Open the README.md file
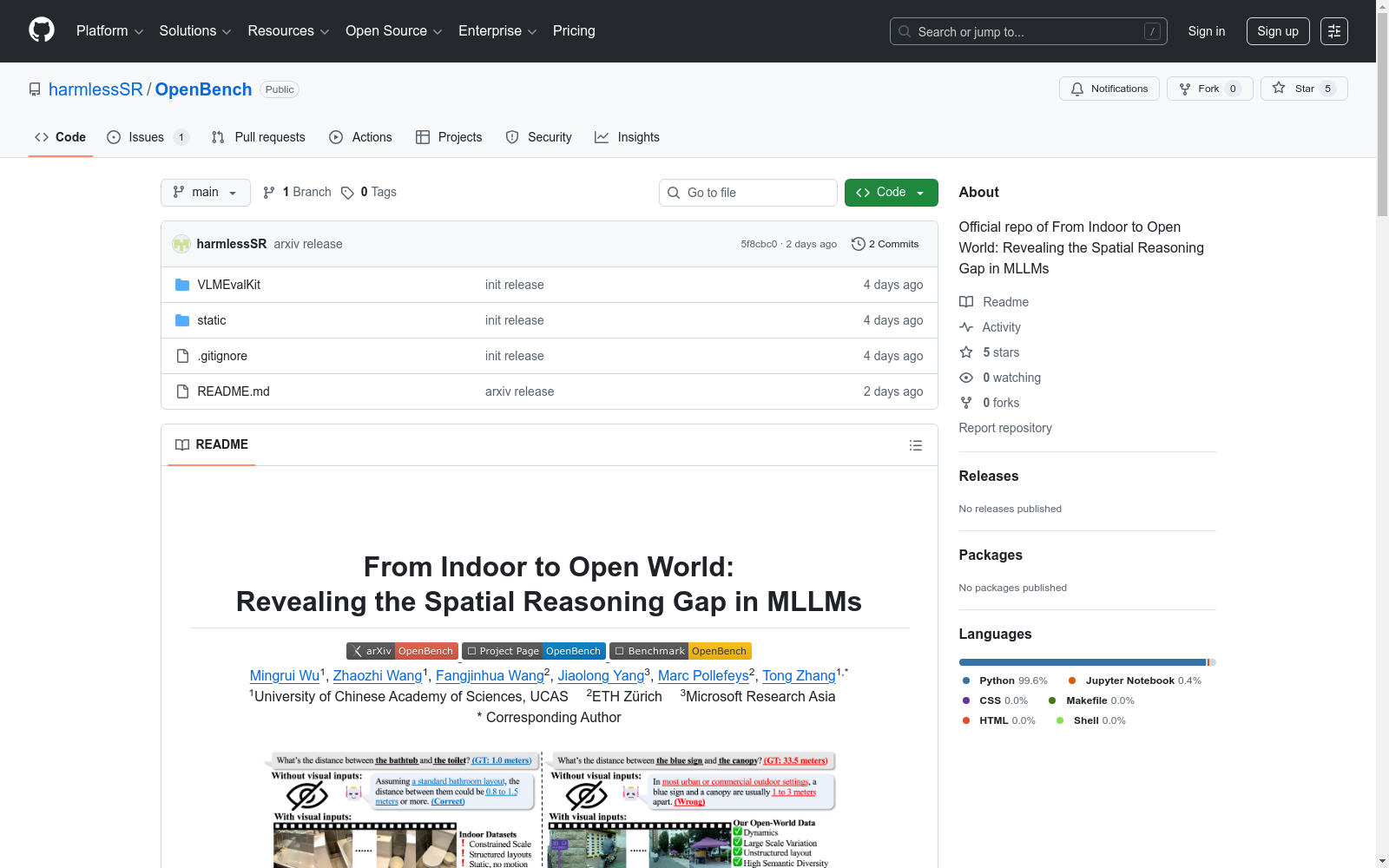The height and width of the screenshot is (868, 1389). tap(234, 391)
